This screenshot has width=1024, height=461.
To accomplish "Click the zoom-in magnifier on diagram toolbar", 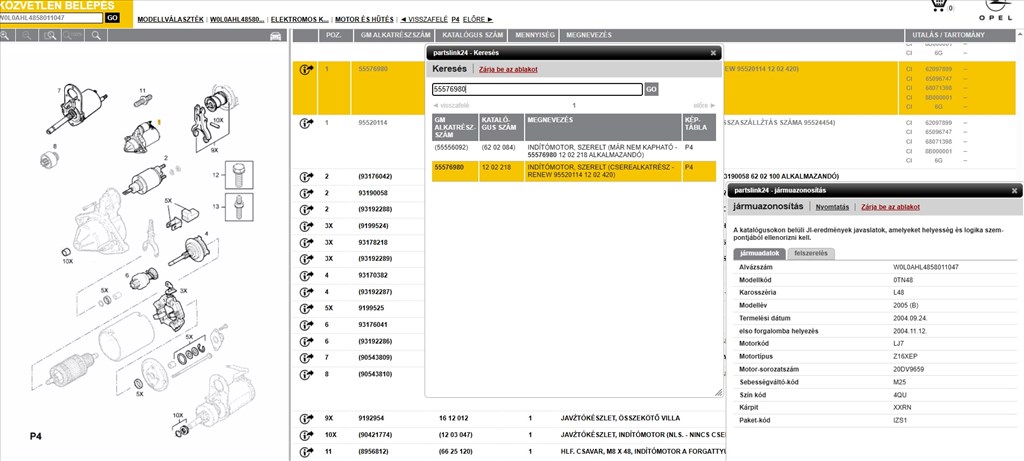I will point(5,35).
